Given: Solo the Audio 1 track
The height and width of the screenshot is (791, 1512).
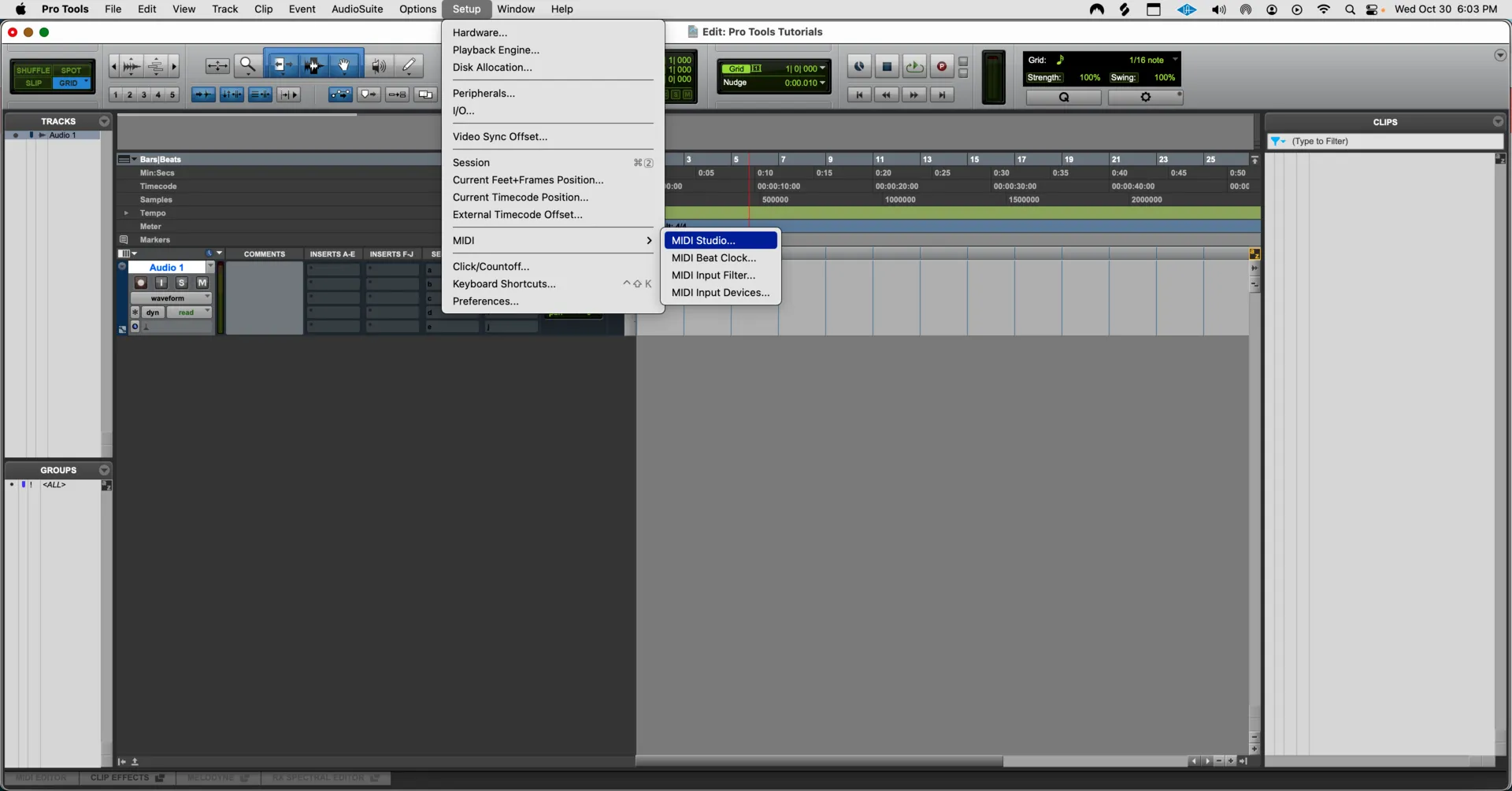Looking at the screenshot, I should pos(182,283).
